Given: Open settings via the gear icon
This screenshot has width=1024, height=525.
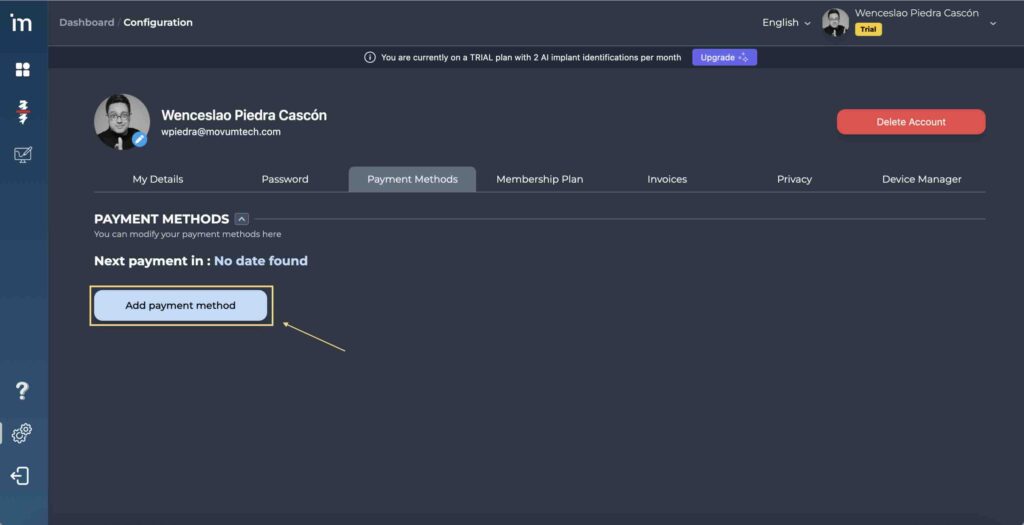Looking at the screenshot, I should (x=22, y=433).
